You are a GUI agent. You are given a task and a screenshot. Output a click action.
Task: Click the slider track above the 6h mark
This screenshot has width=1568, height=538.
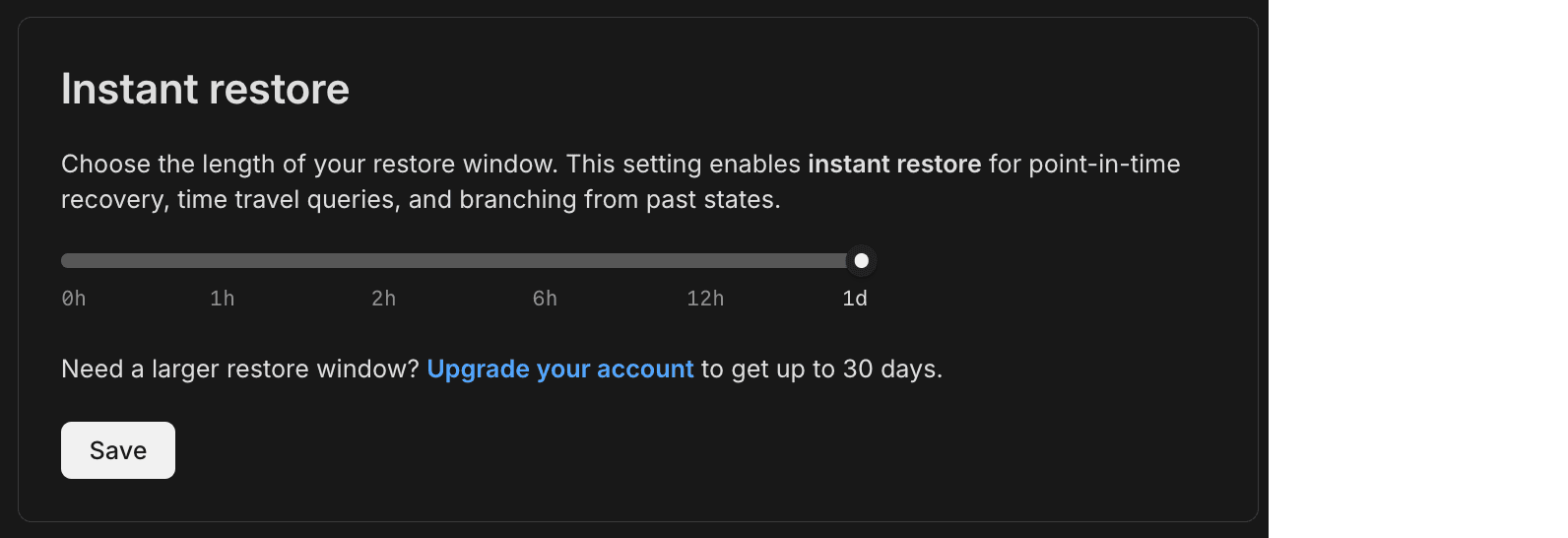545,261
